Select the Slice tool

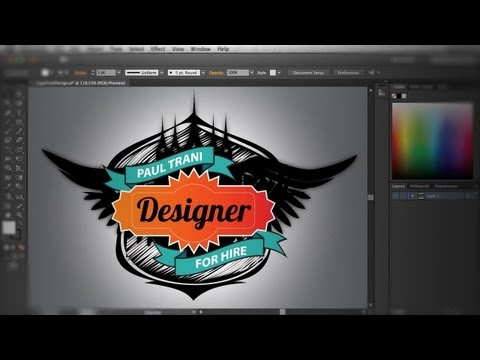click(x=19, y=206)
